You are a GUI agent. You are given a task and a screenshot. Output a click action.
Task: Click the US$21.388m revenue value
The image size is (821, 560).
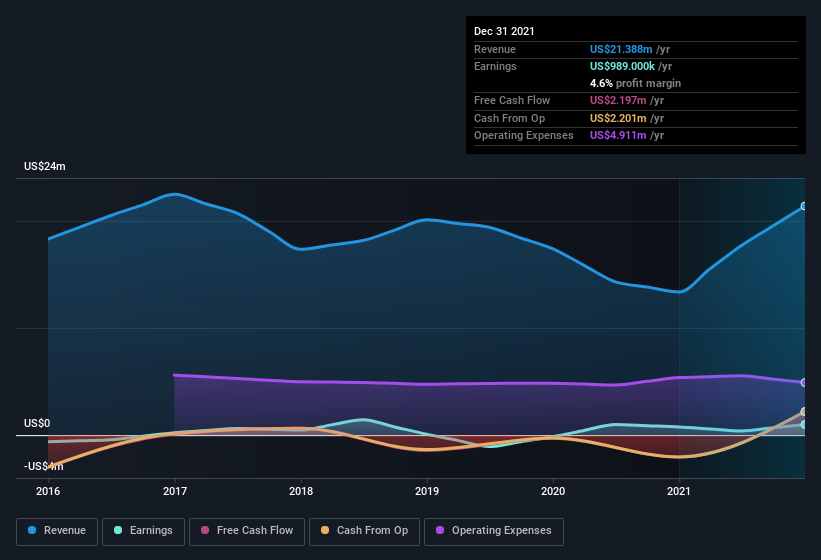621,49
